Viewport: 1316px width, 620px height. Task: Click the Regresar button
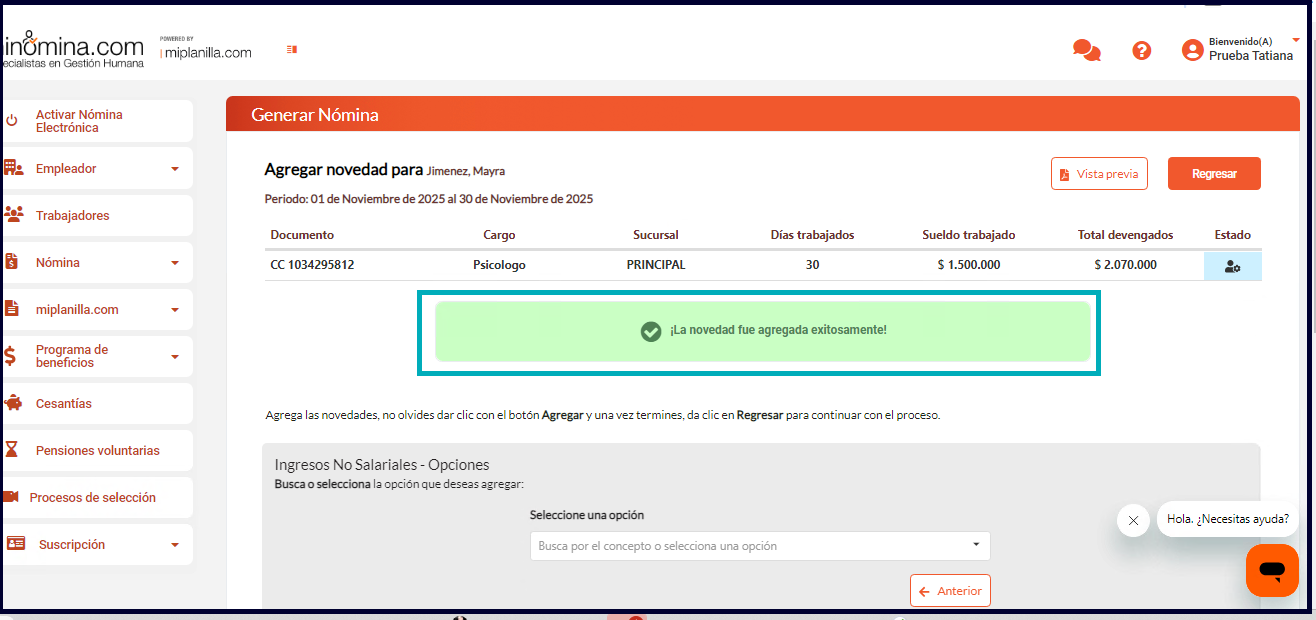1213,173
